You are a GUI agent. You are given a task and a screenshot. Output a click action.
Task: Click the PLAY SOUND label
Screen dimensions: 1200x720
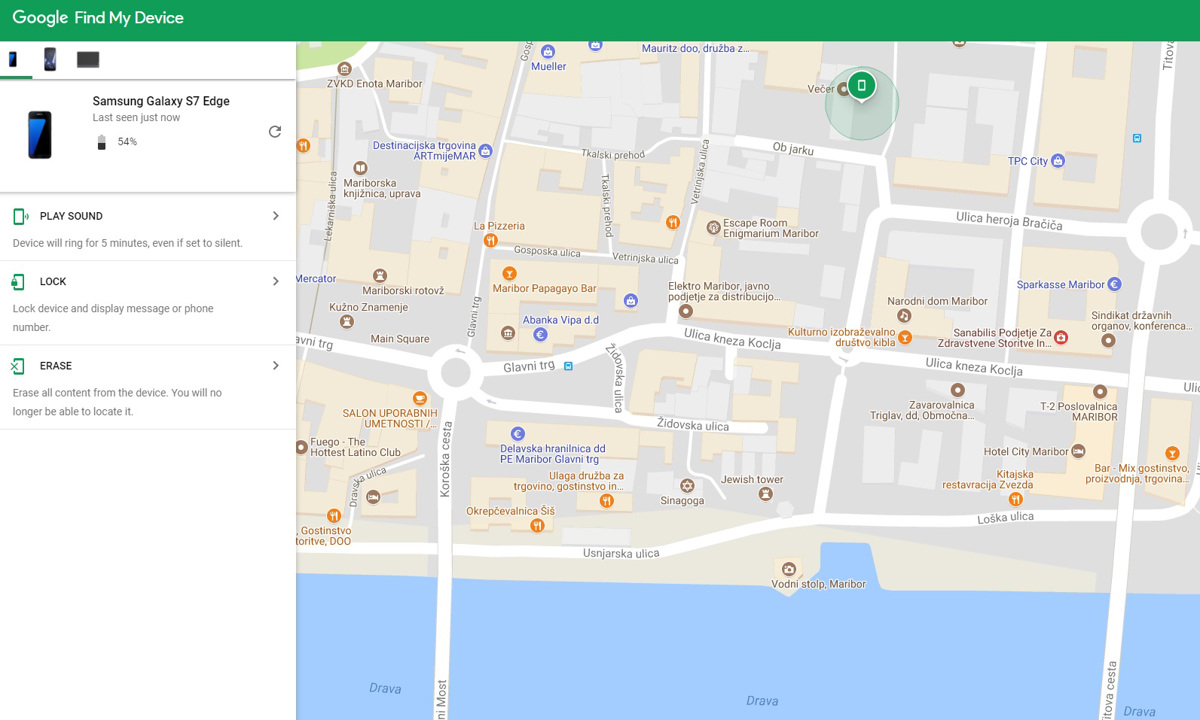71,217
